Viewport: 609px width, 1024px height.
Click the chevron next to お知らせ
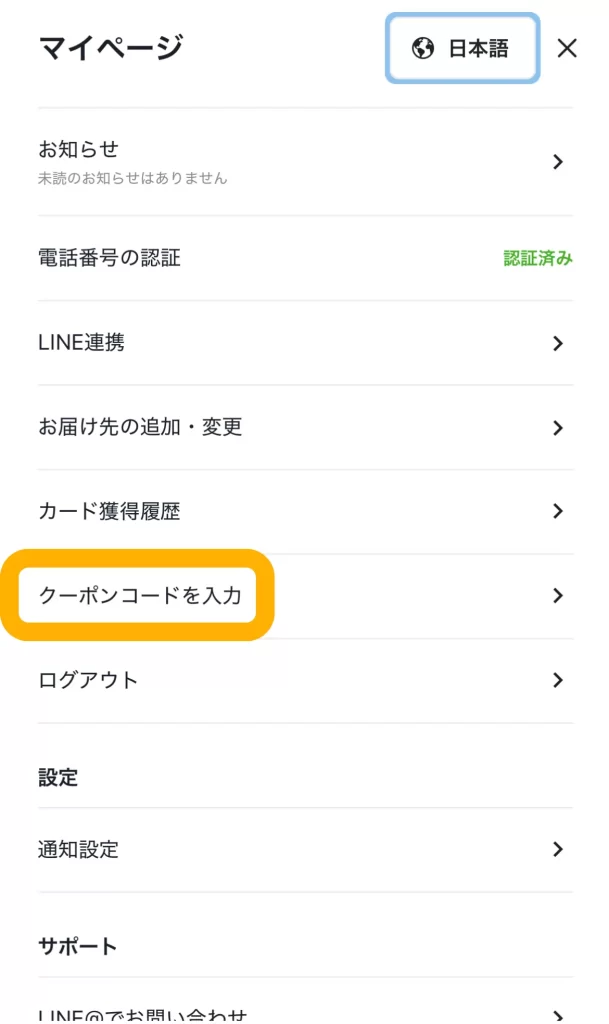(x=558, y=162)
